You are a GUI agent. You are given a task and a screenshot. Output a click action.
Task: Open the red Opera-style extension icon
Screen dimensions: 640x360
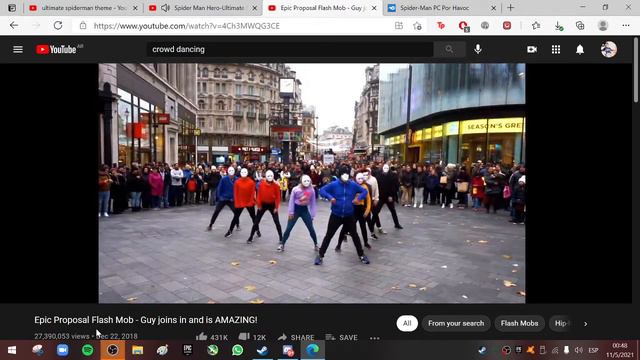(x=463, y=26)
